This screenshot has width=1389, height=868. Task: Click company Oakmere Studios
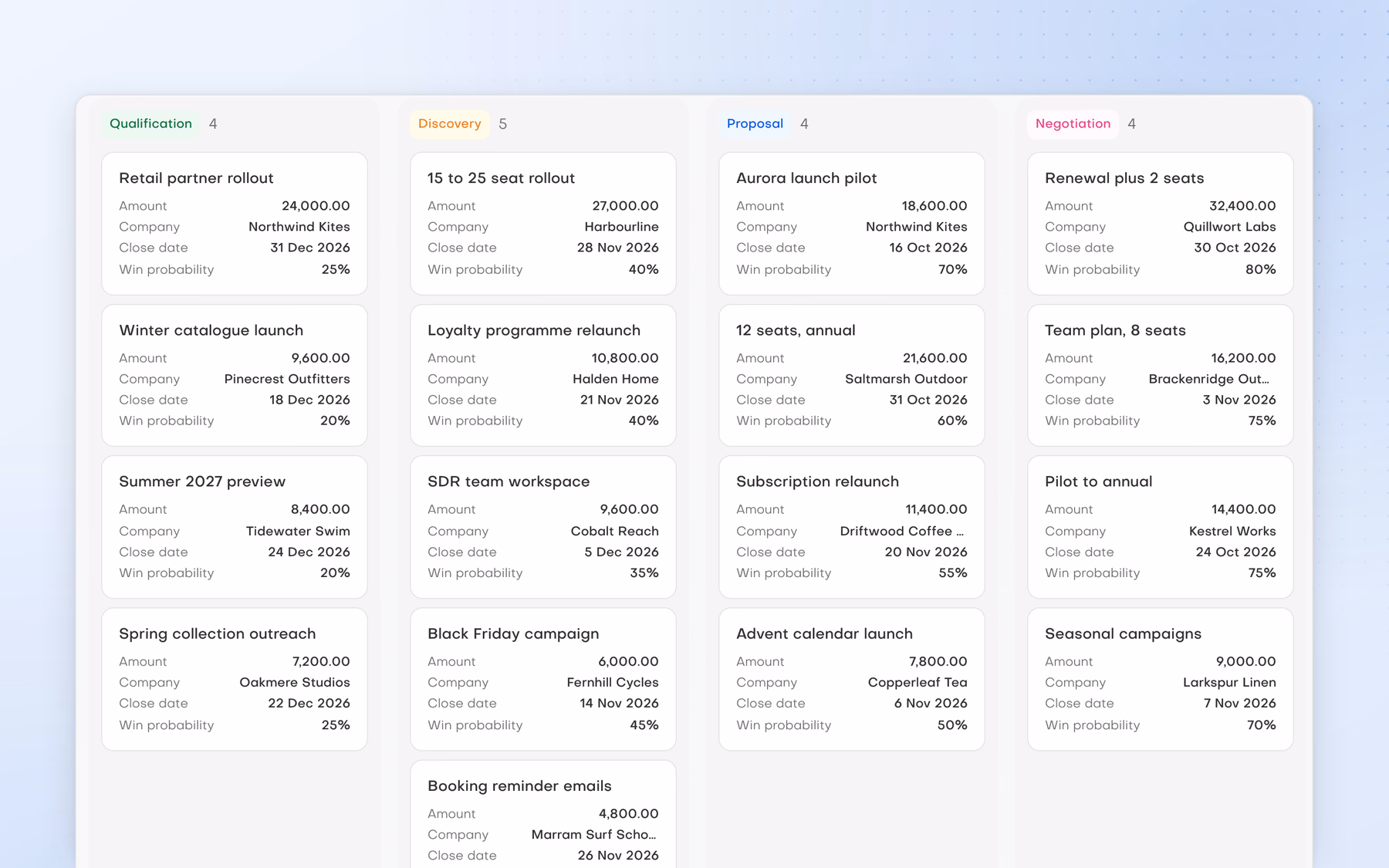pos(295,682)
